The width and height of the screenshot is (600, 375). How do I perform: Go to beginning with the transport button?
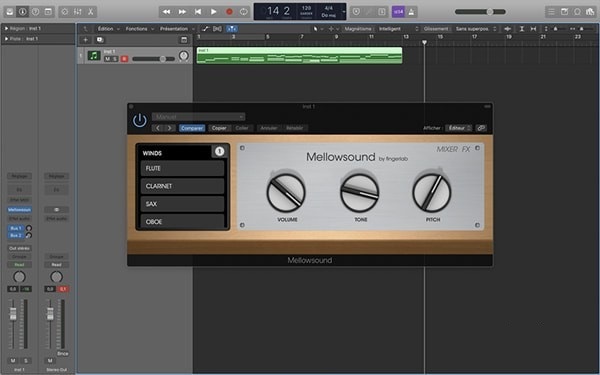point(198,12)
